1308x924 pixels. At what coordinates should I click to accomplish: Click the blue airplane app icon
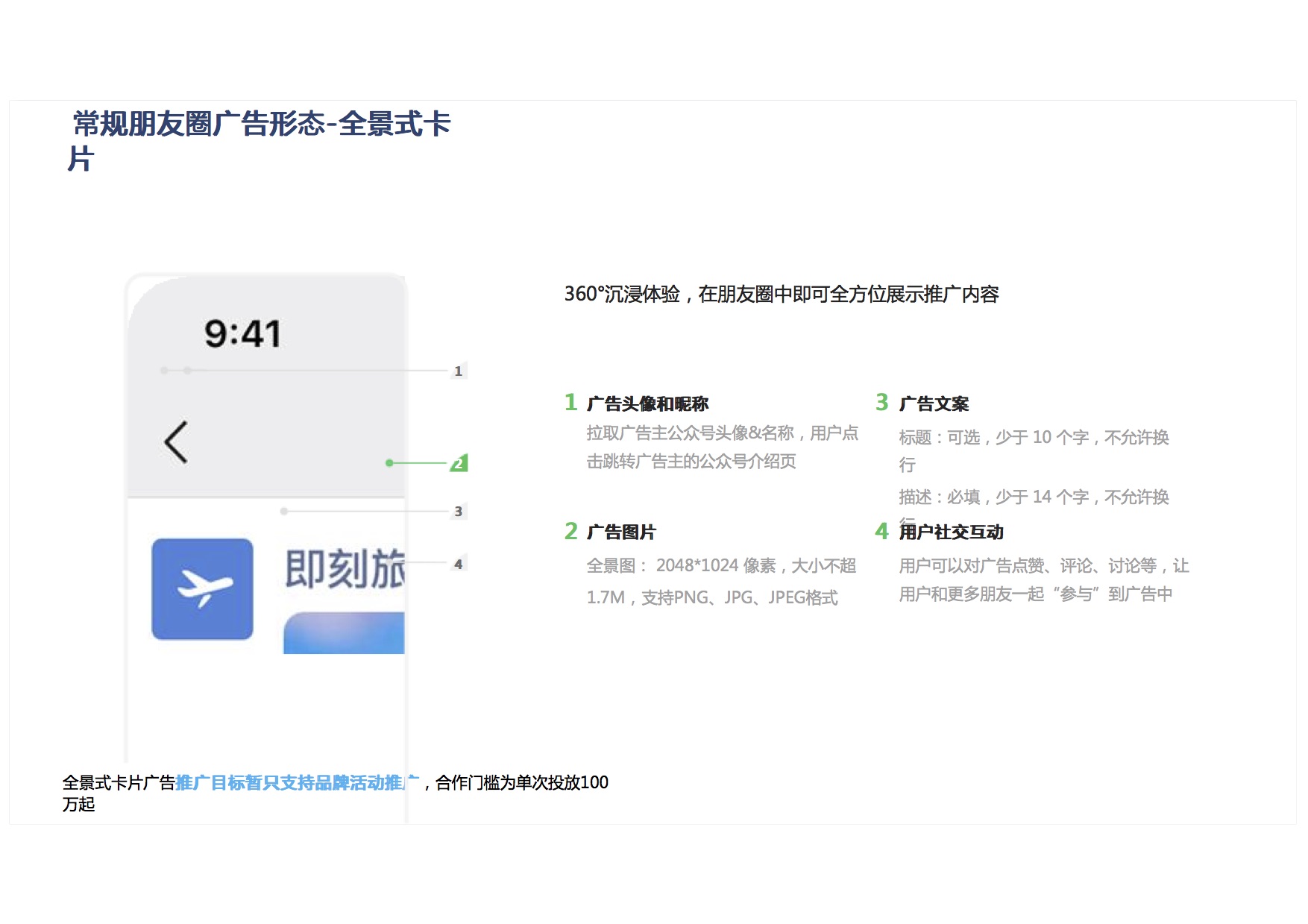coord(202,589)
